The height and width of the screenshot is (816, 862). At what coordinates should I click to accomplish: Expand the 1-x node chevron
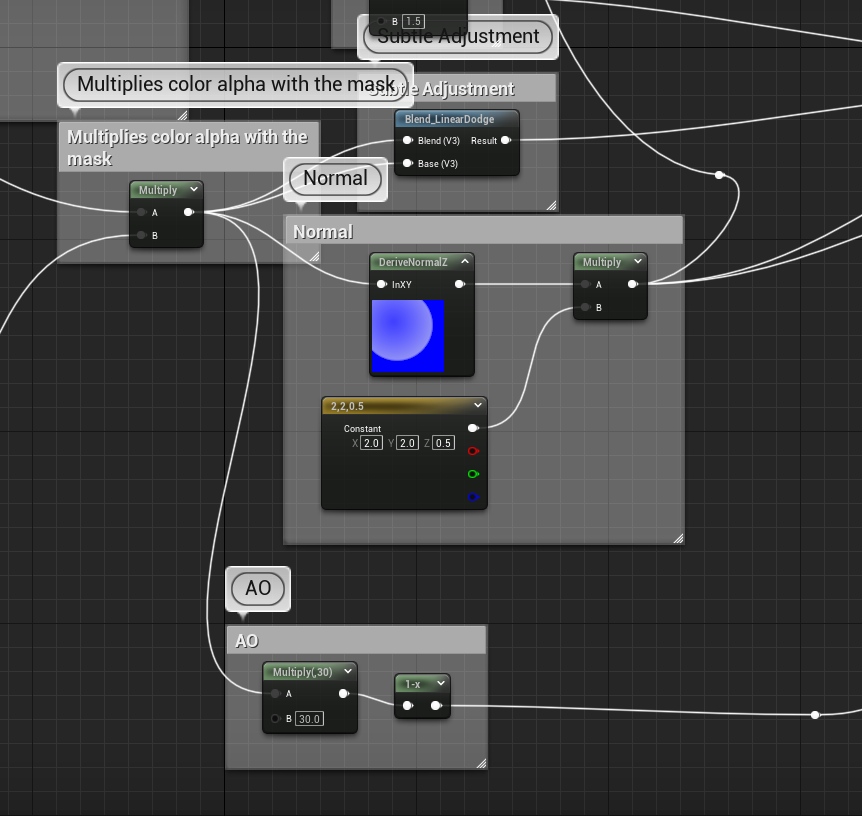pos(441,683)
